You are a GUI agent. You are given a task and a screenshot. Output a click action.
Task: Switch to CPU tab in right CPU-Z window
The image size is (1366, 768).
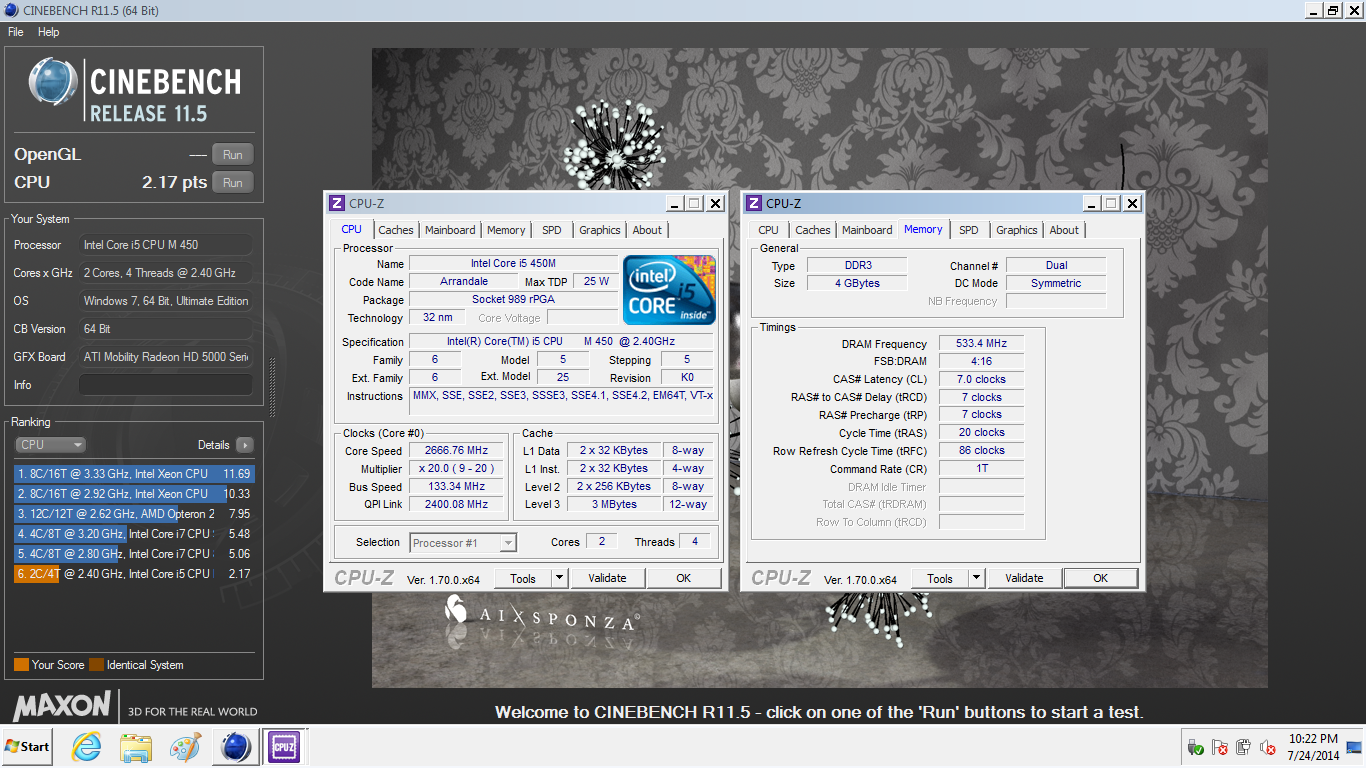(768, 230)
